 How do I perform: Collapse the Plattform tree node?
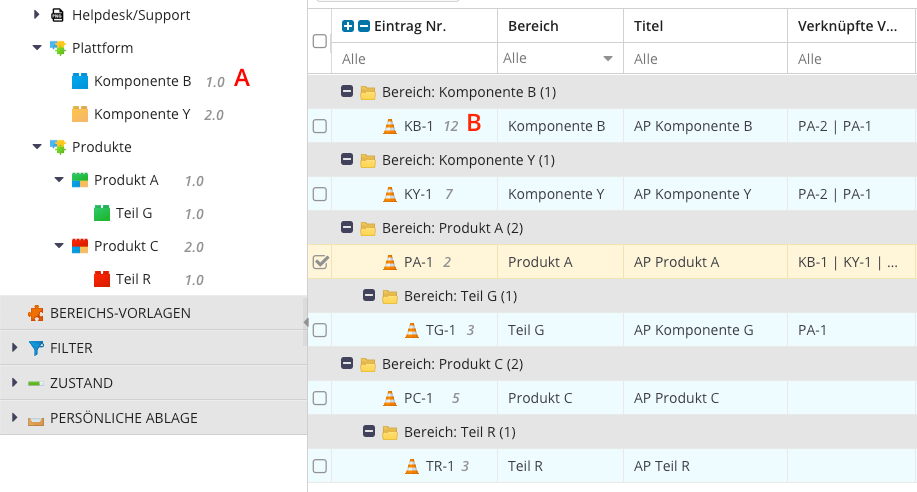pos(37,48)
